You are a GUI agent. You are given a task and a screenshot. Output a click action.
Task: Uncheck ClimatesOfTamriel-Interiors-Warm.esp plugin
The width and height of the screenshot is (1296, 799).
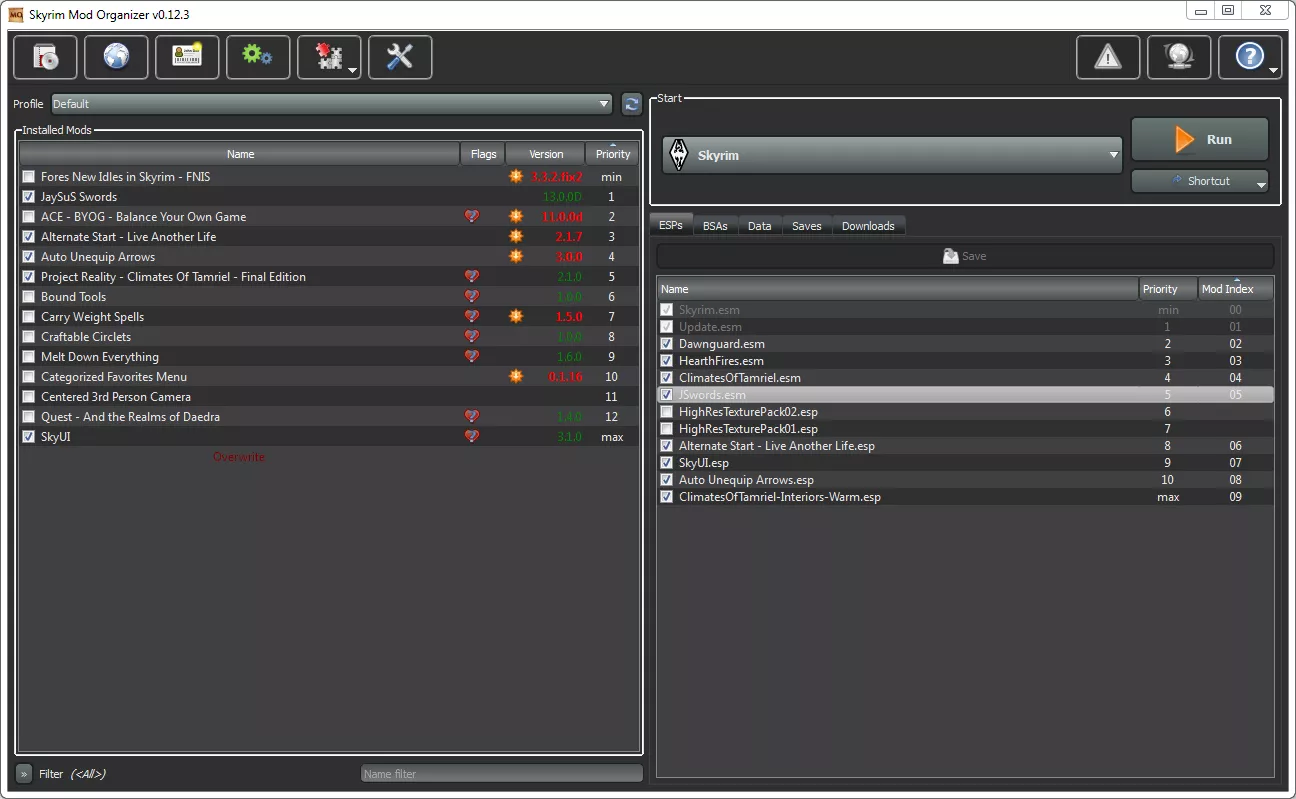coord(667,497)
